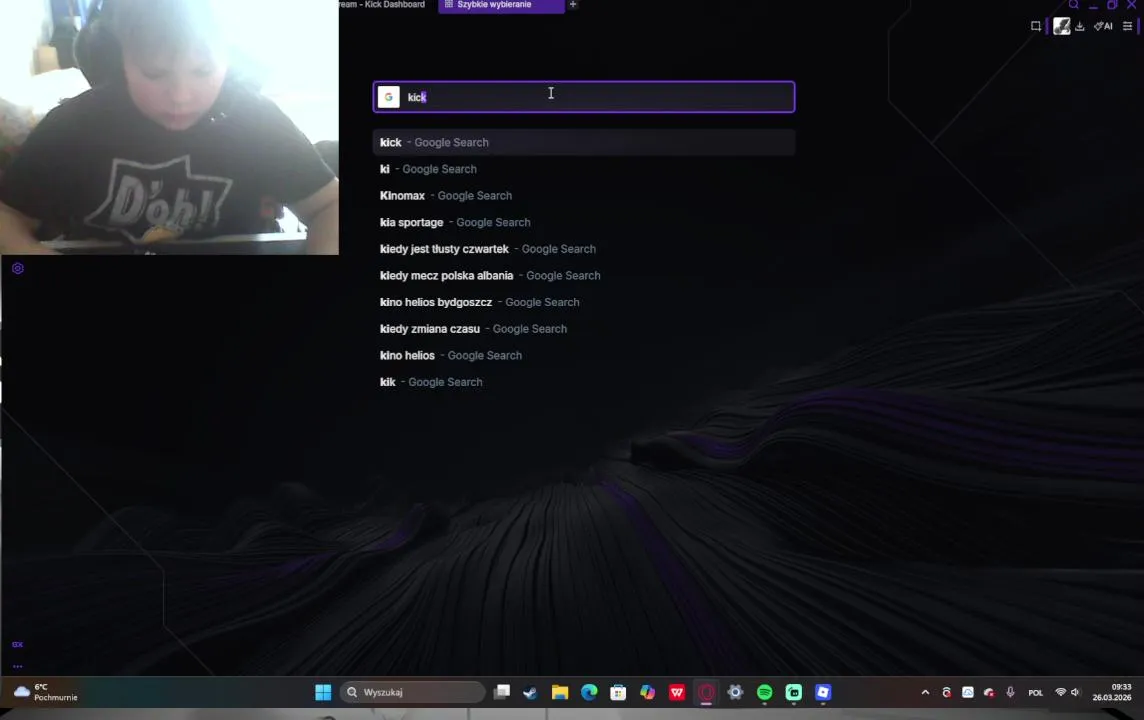Open the POL language switcher
The image size is (1144, 720).
[1035, 692]
